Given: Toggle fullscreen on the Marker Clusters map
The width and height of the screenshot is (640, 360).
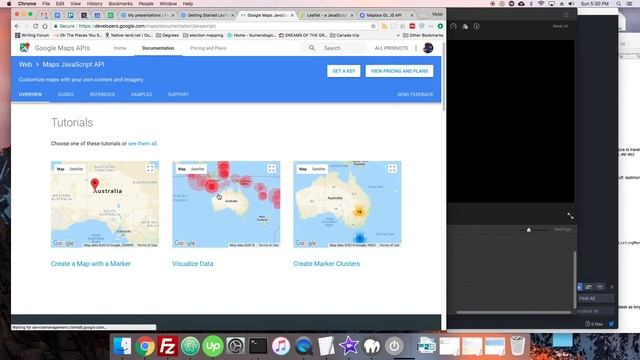Looking at the screenshot, I should tap(392, 169).
